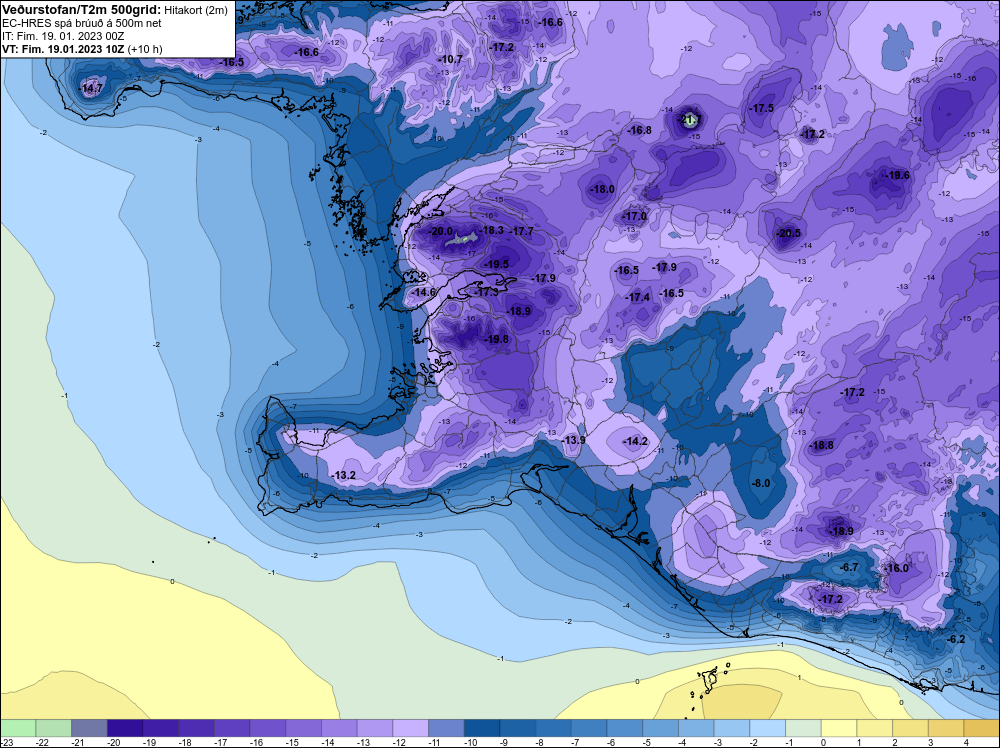Click the -17.3 temperature value
Image resolution: width=1000 pixels, height=748 pixels.
click(487, 291)
